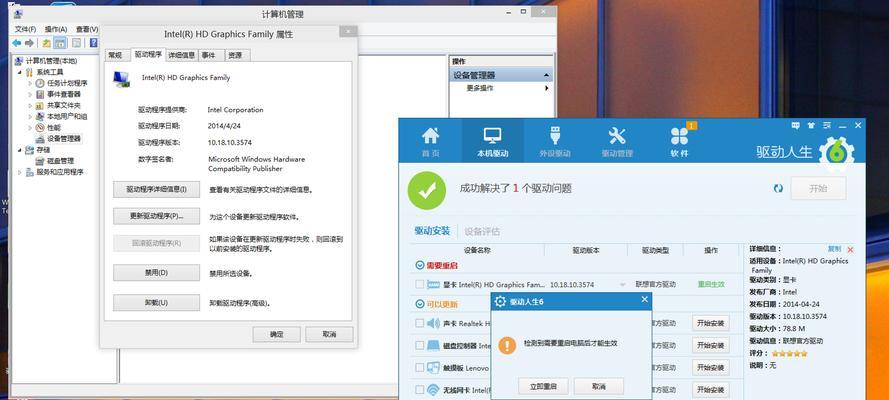Click 禁用(D) button in properties

point(156,273)
